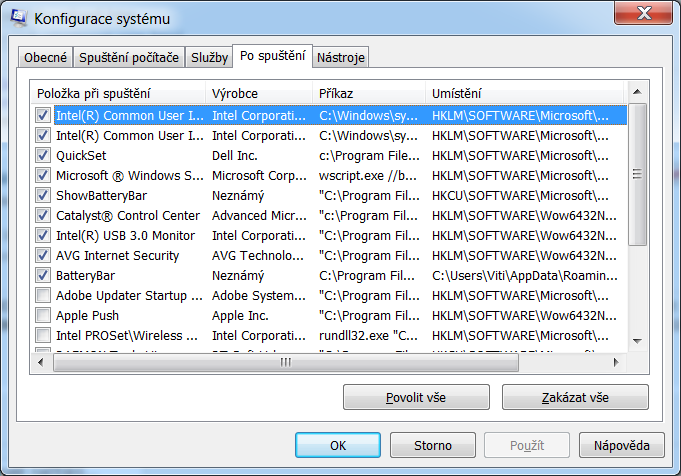
Task: Check the Intel PROSet\Wireless checkbox
Action: pyautogui.click(x=43, y=335)
